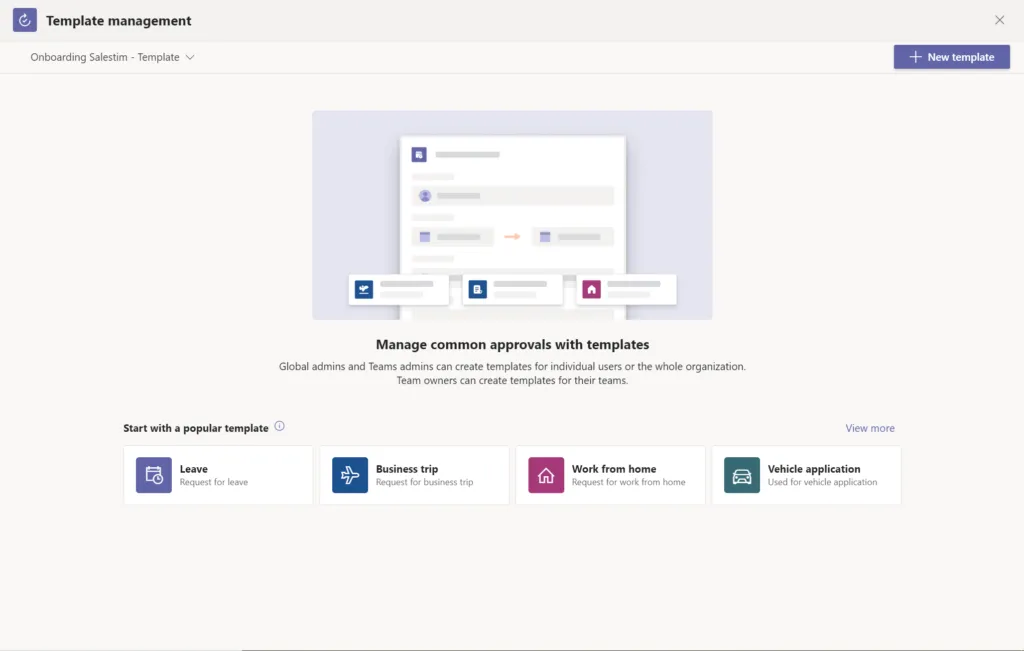Click the Template management title text

119,21
